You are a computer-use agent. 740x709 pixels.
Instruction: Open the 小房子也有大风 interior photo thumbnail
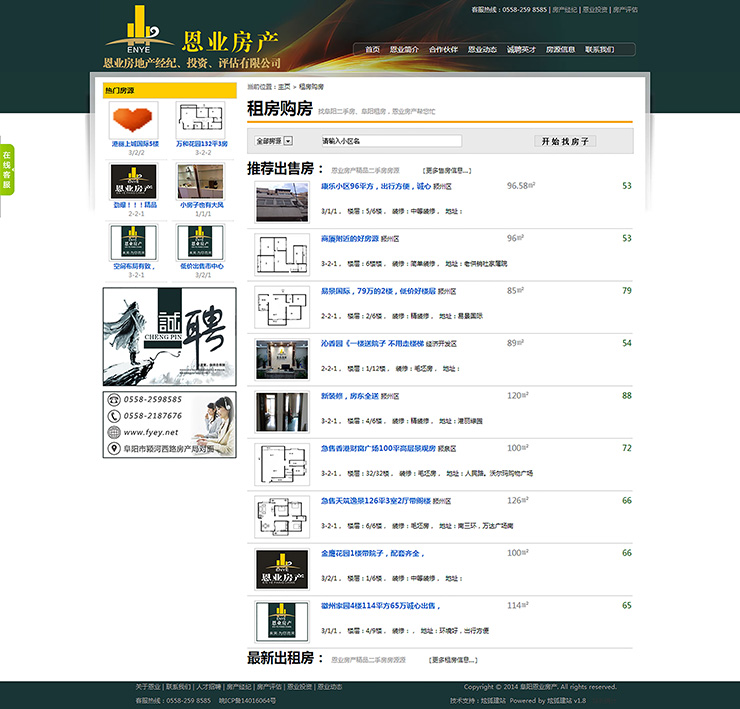click(x=201, y=181)
